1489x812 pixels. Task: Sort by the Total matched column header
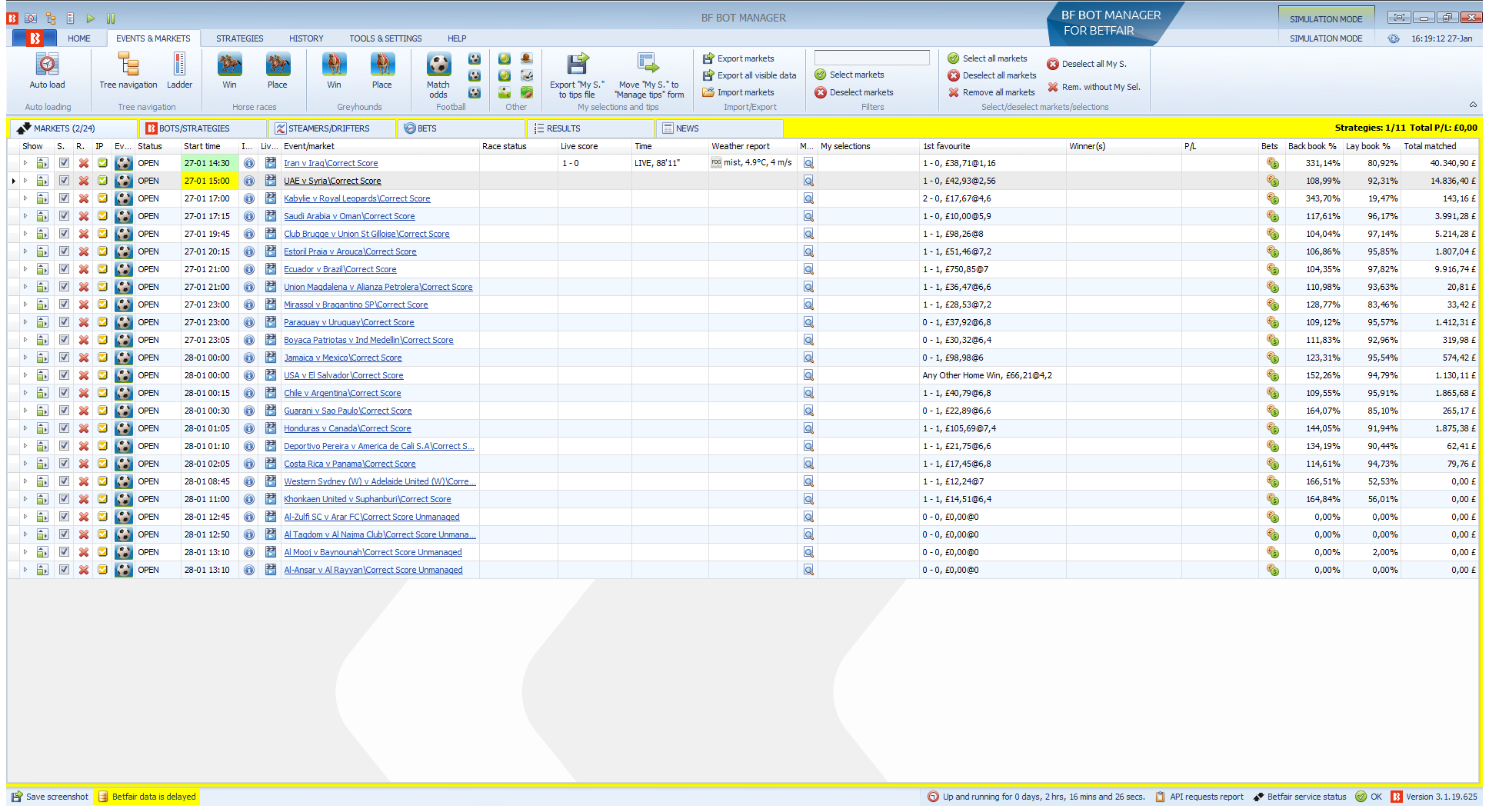click(1438, 146)
